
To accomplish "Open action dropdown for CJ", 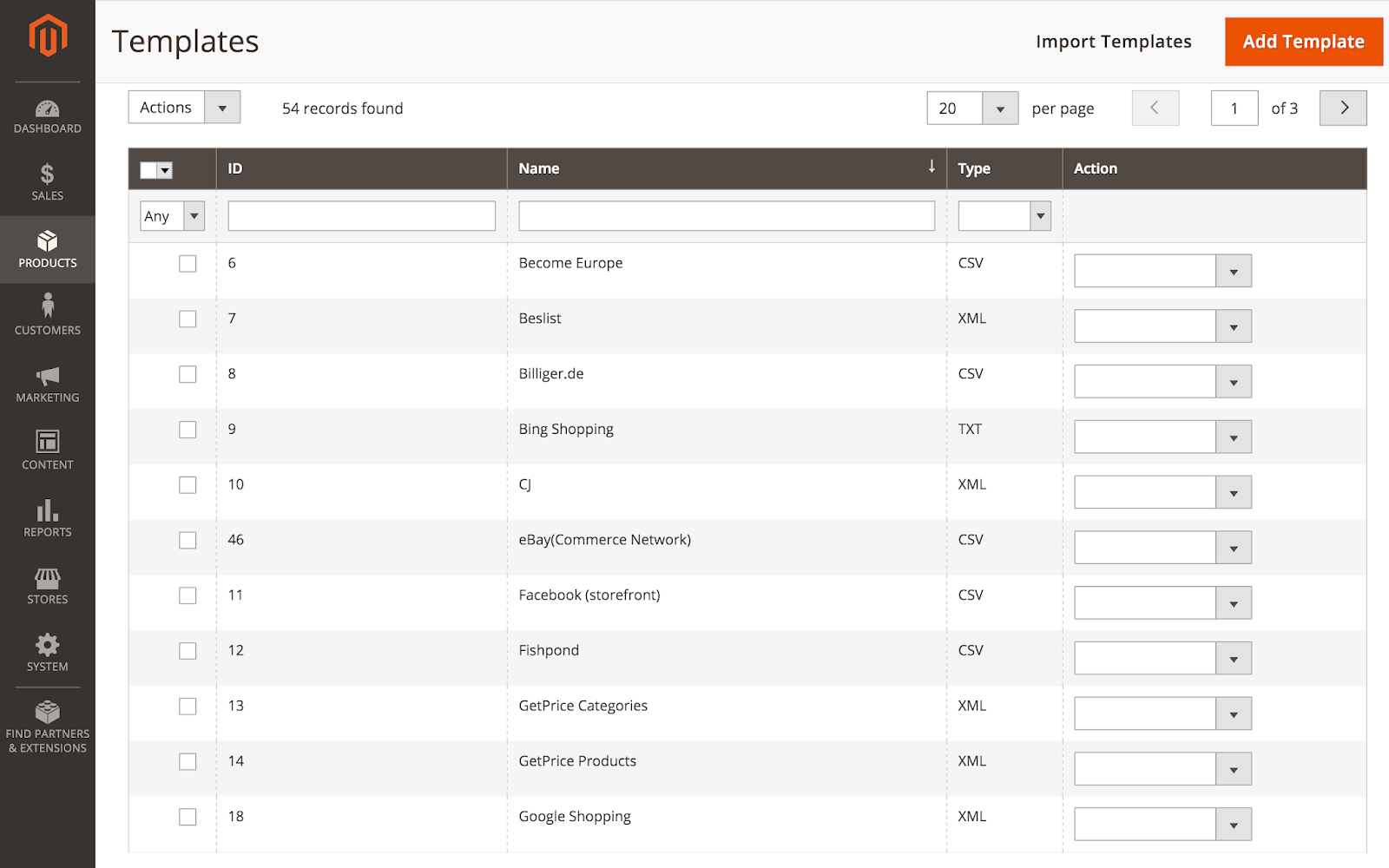I will pos(1162,493).
